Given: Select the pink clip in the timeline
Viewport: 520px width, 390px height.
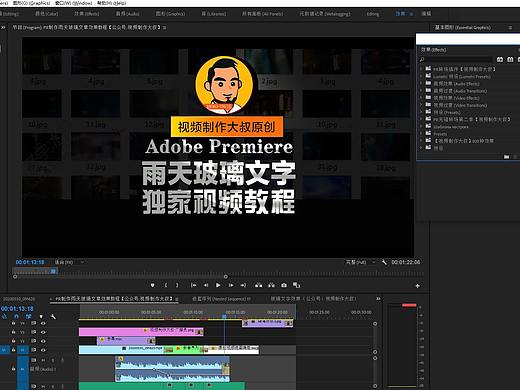Looking at the screenshot, I should (141, 332).
